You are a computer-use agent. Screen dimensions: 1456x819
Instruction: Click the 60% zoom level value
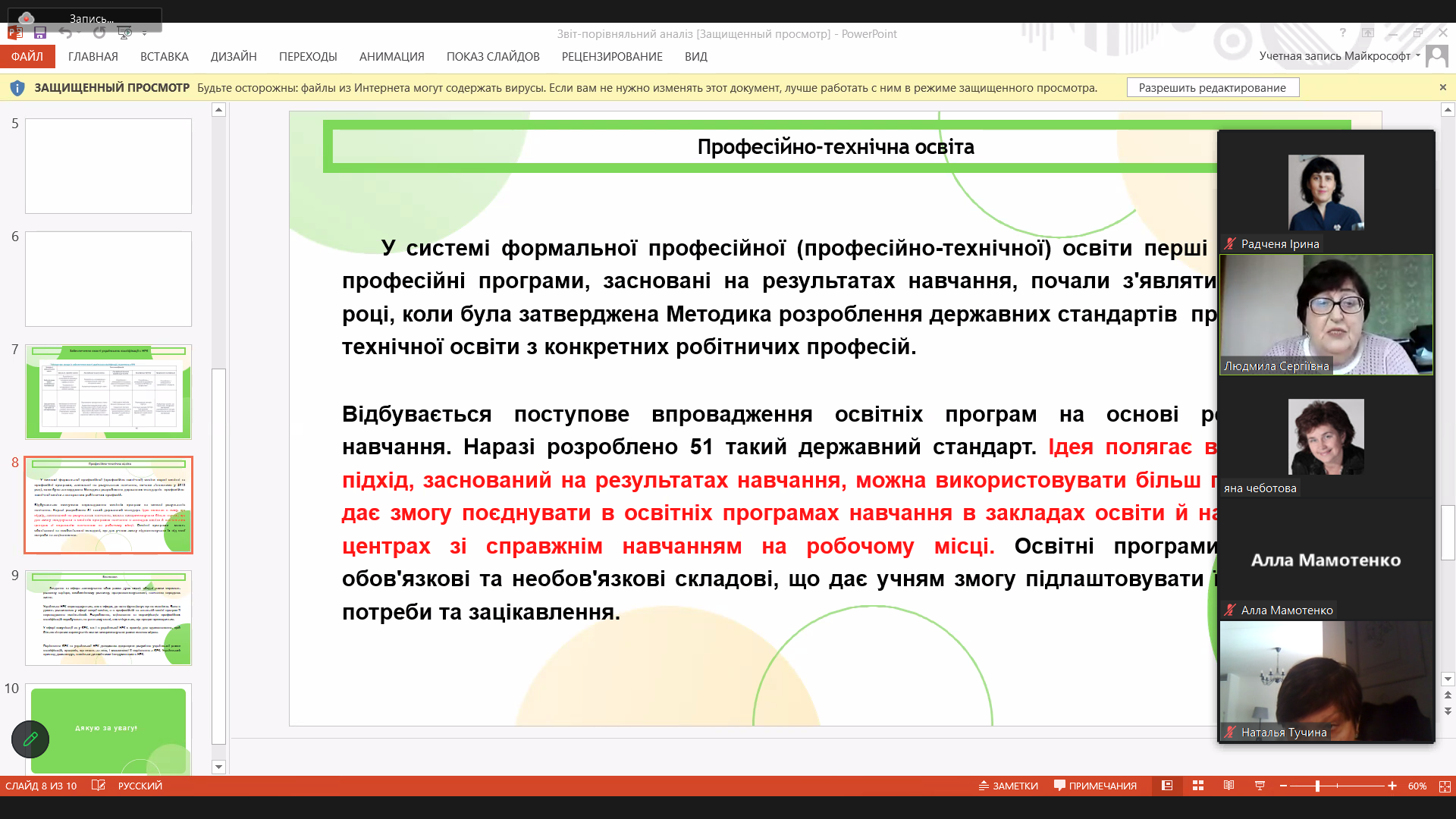(1417, 786)
